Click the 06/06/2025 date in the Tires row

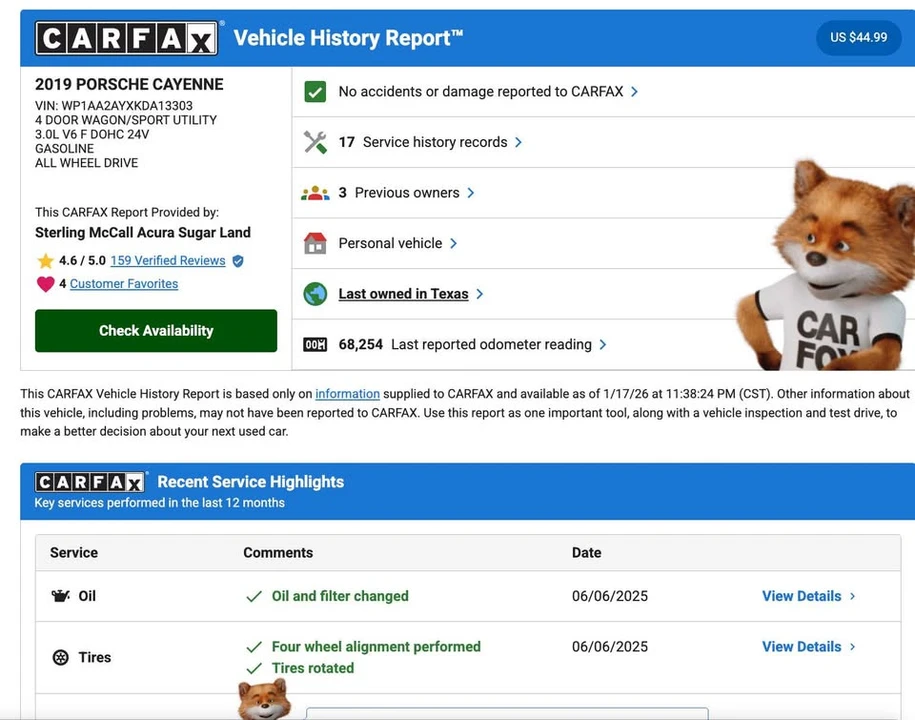[610, 647]
